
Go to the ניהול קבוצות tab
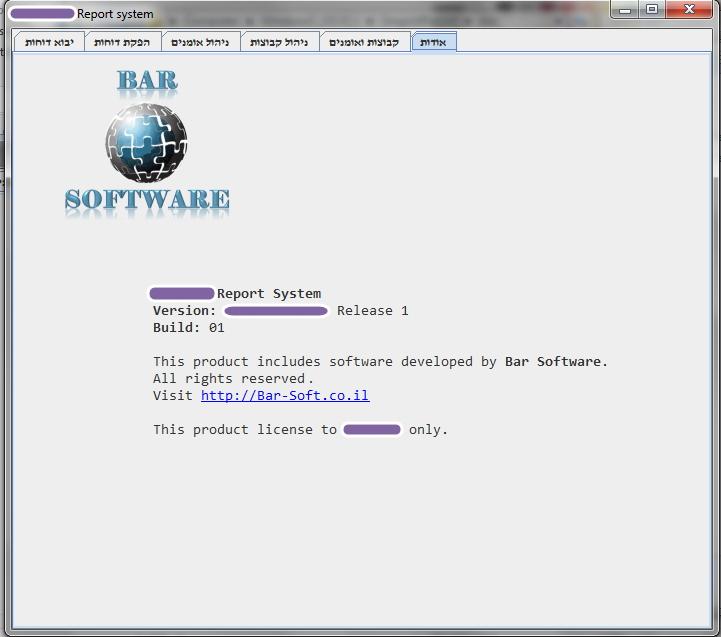point(279,42)
